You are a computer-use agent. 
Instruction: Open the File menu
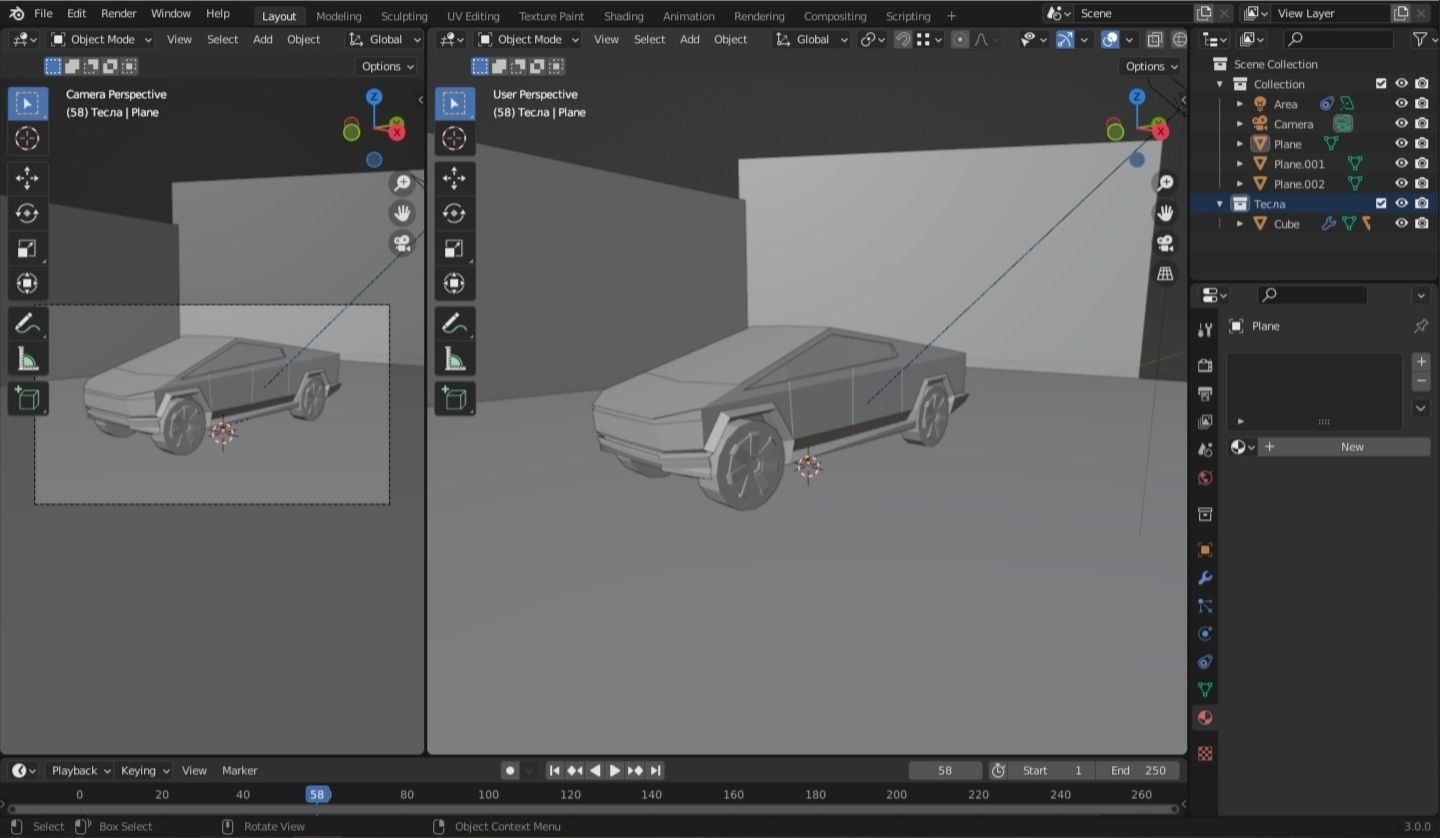point(43,14)
